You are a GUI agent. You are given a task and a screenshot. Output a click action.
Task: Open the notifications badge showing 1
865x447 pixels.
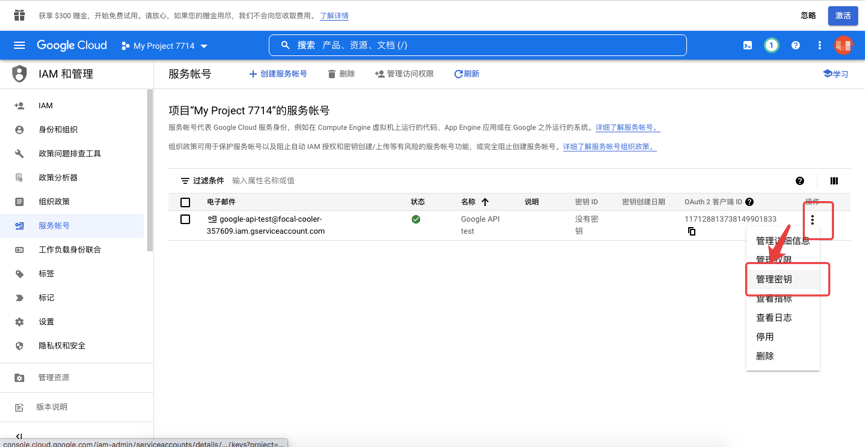[771, 45]
